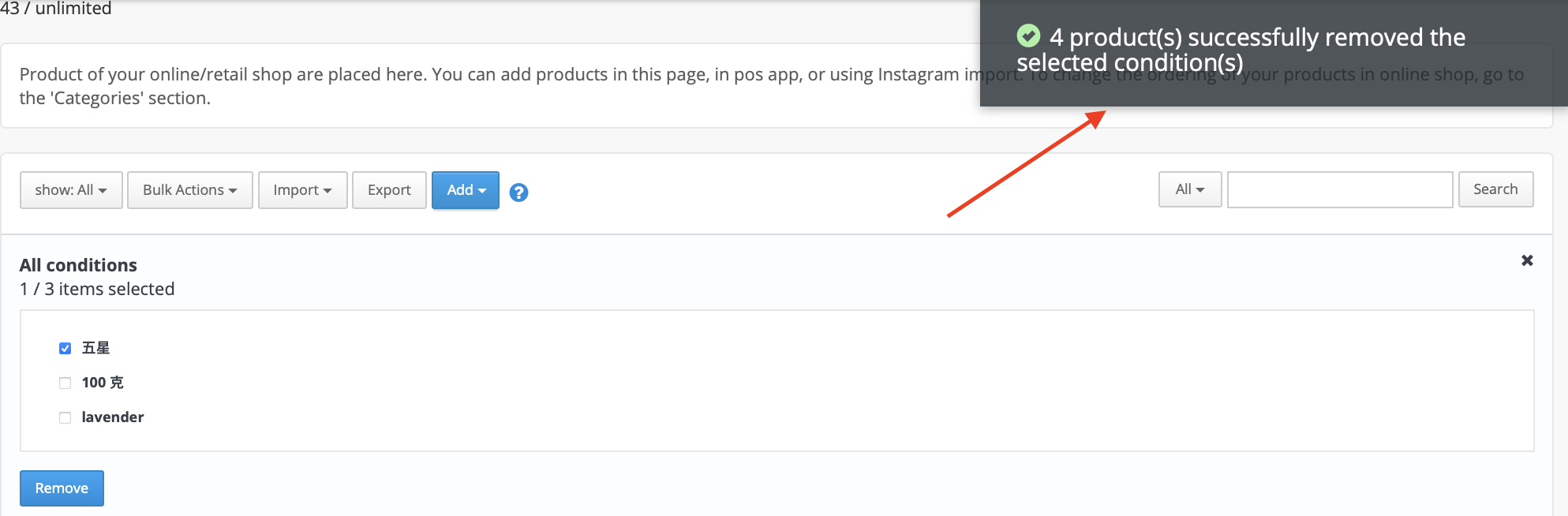
Task: Open the blue Add dropdown
Action: (466, 190)
